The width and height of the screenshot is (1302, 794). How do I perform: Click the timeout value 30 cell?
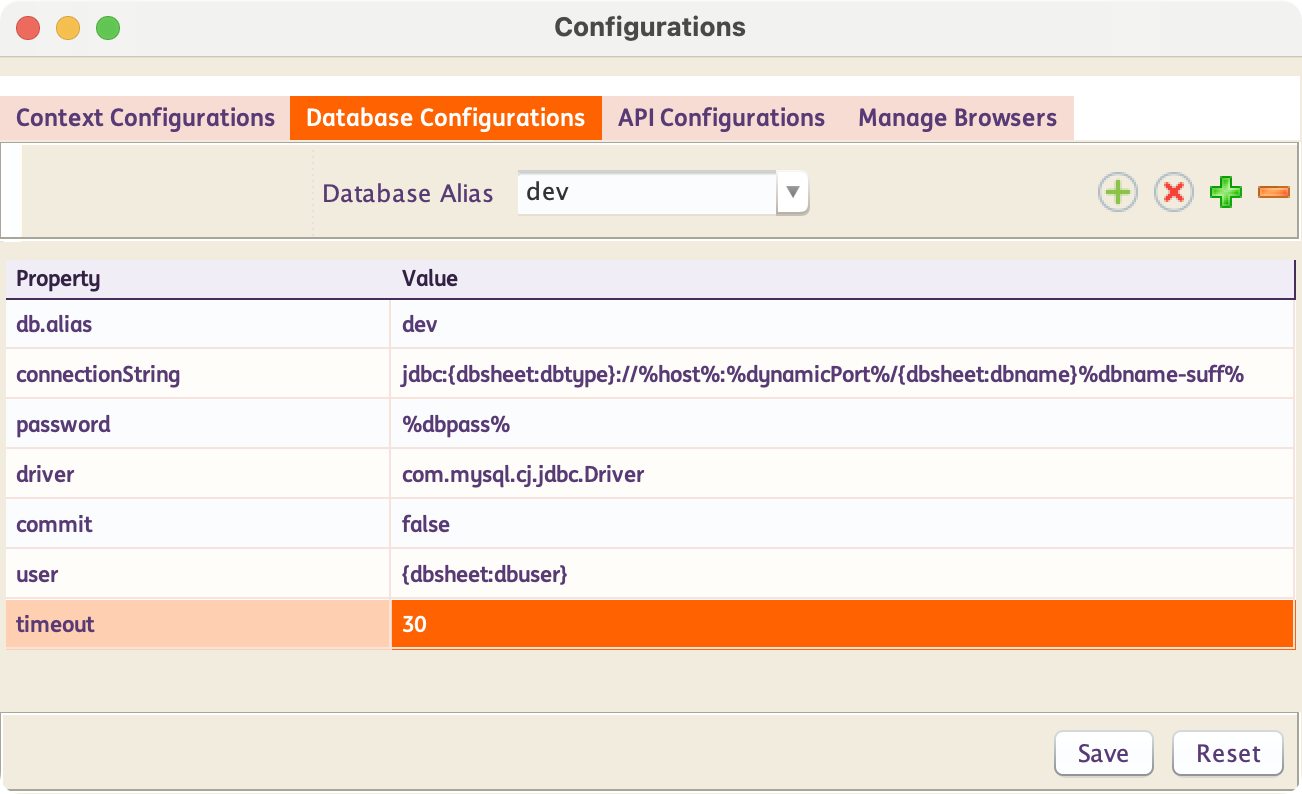click(840, 625)
